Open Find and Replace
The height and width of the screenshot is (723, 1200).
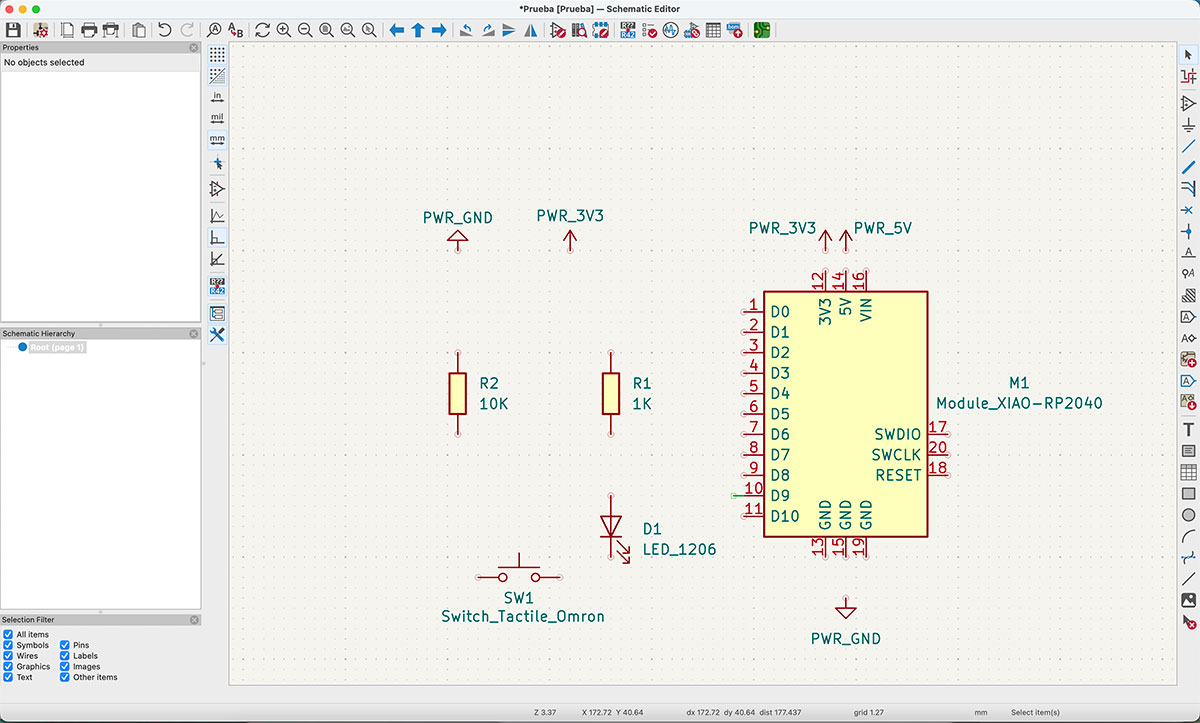pos(236,31)
